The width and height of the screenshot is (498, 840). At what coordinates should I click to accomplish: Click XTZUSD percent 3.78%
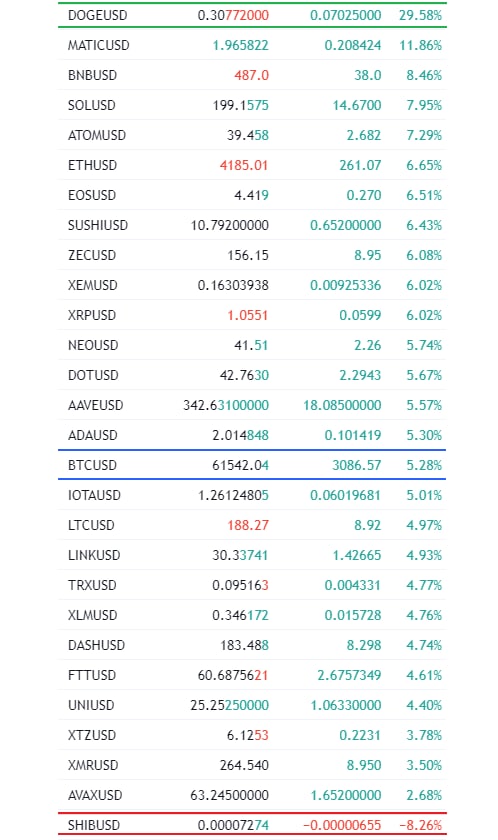click(x=424, y=735)
